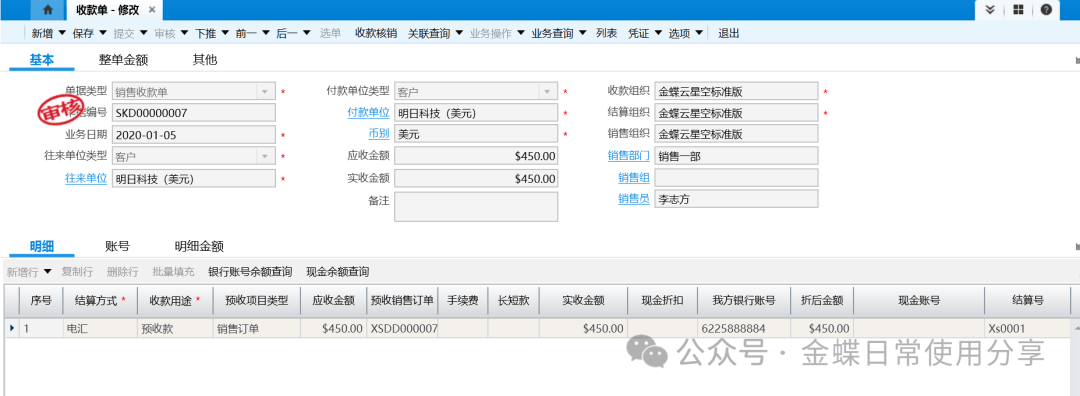This screenshot has height=396, width=1080.
Task: Collapse the header panel with right-edge arrow
Action: [1077, 61]
